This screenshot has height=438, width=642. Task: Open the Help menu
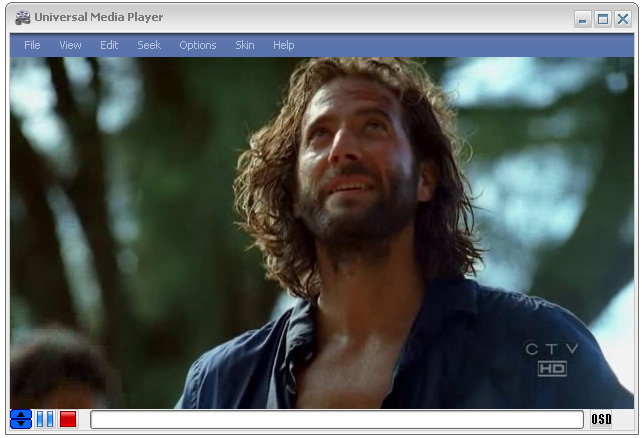(284, 45)
